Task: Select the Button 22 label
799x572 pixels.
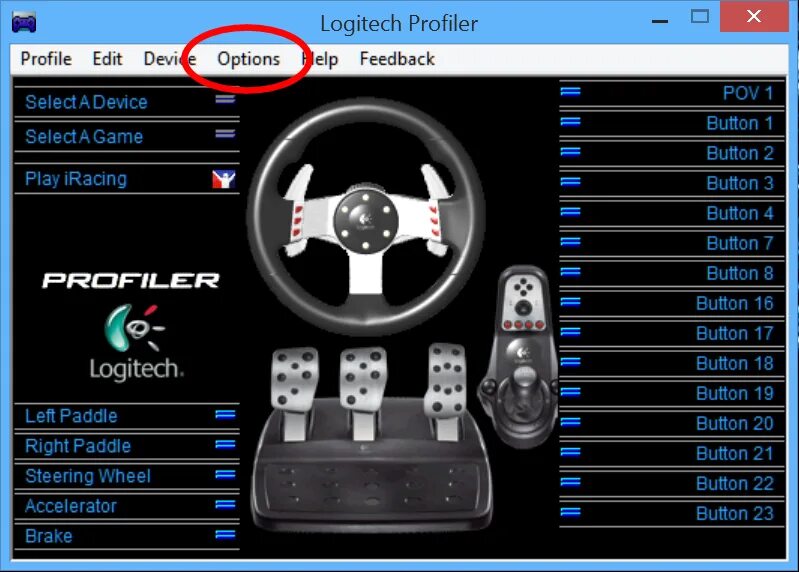Action: pos(735,484)
